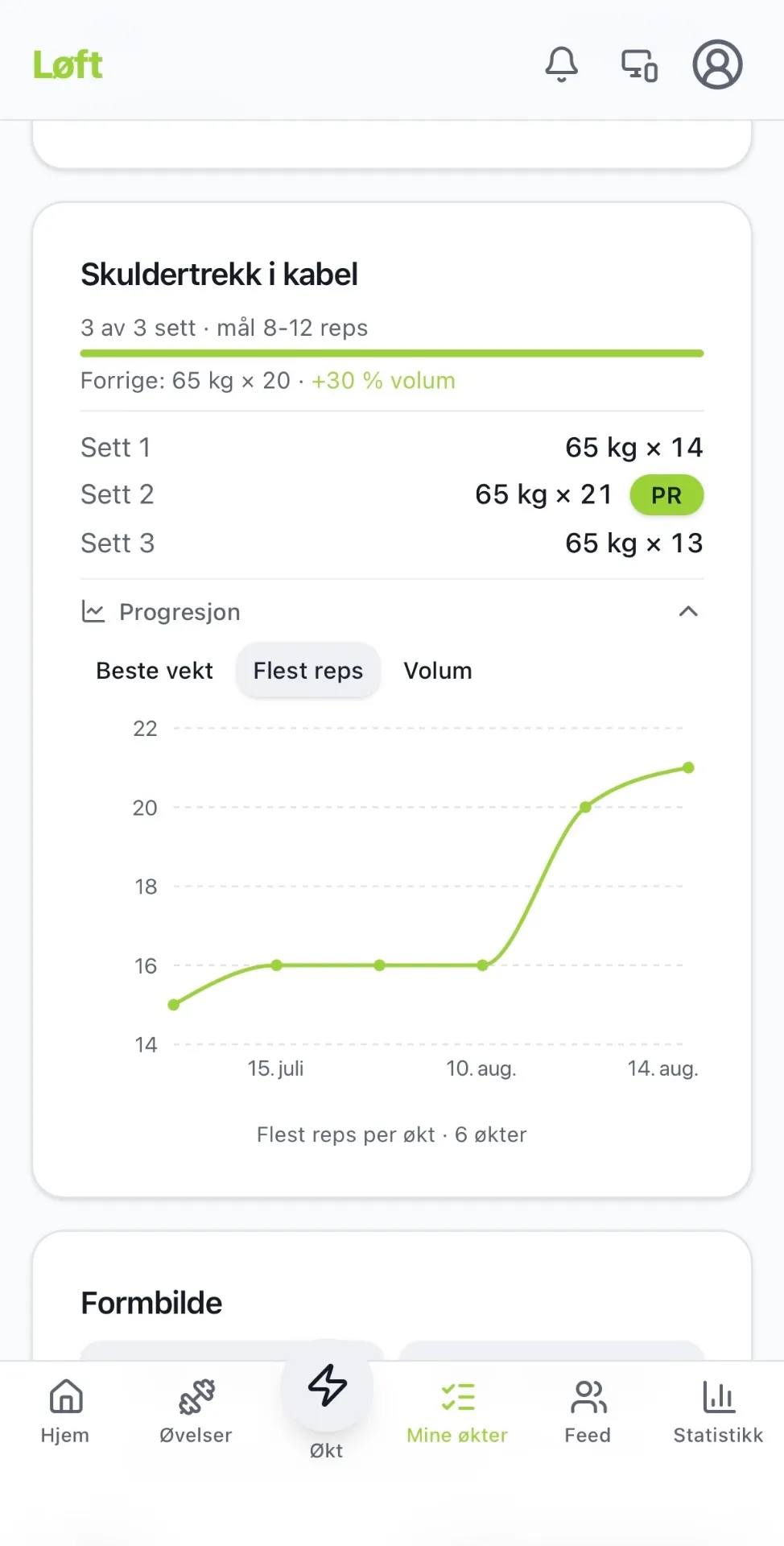Screen dimensions: 784x1546
Task: Open the devices screen icon
Action: pos(639,65)
